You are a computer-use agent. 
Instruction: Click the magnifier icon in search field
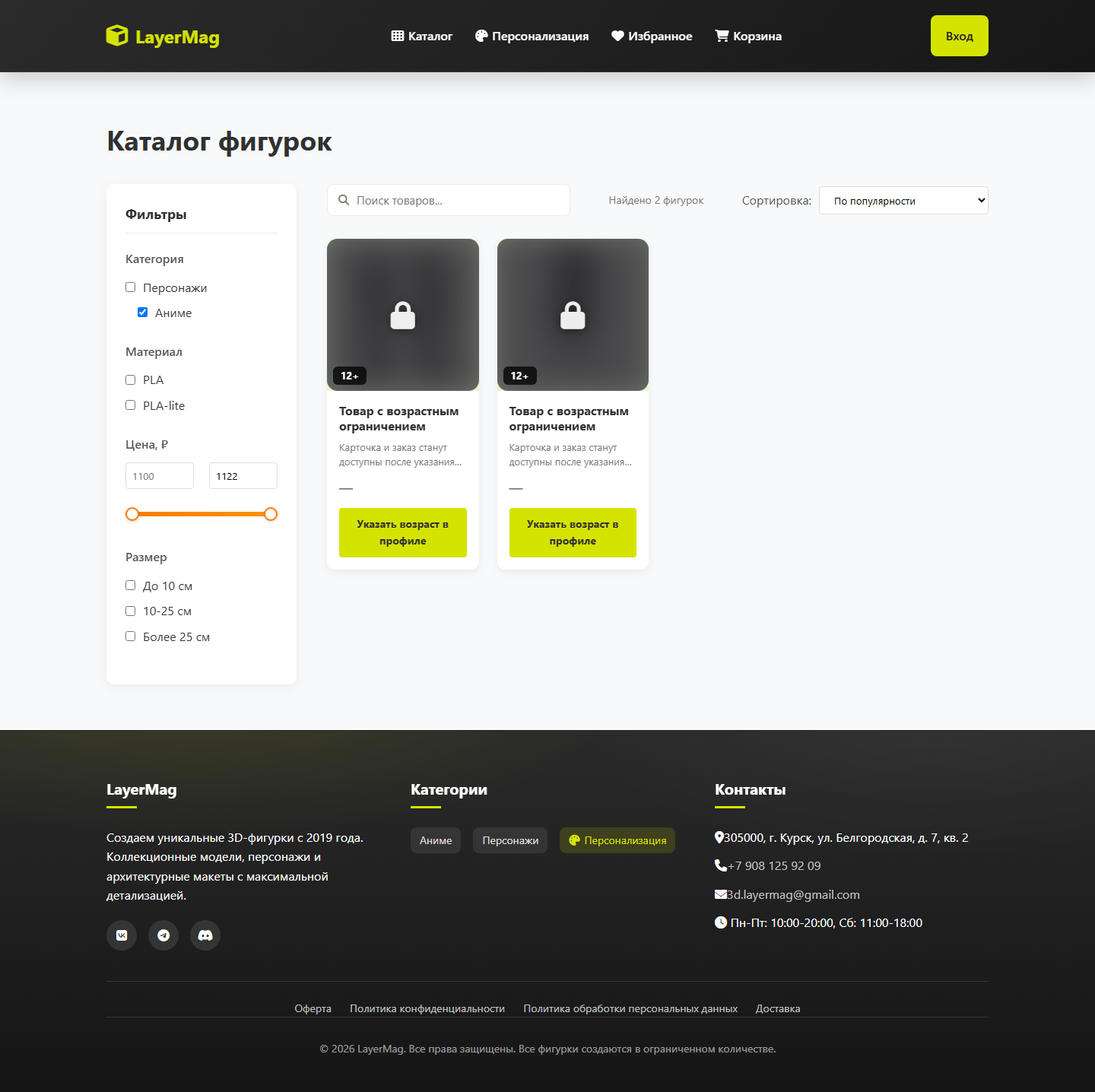coord(344,200)
